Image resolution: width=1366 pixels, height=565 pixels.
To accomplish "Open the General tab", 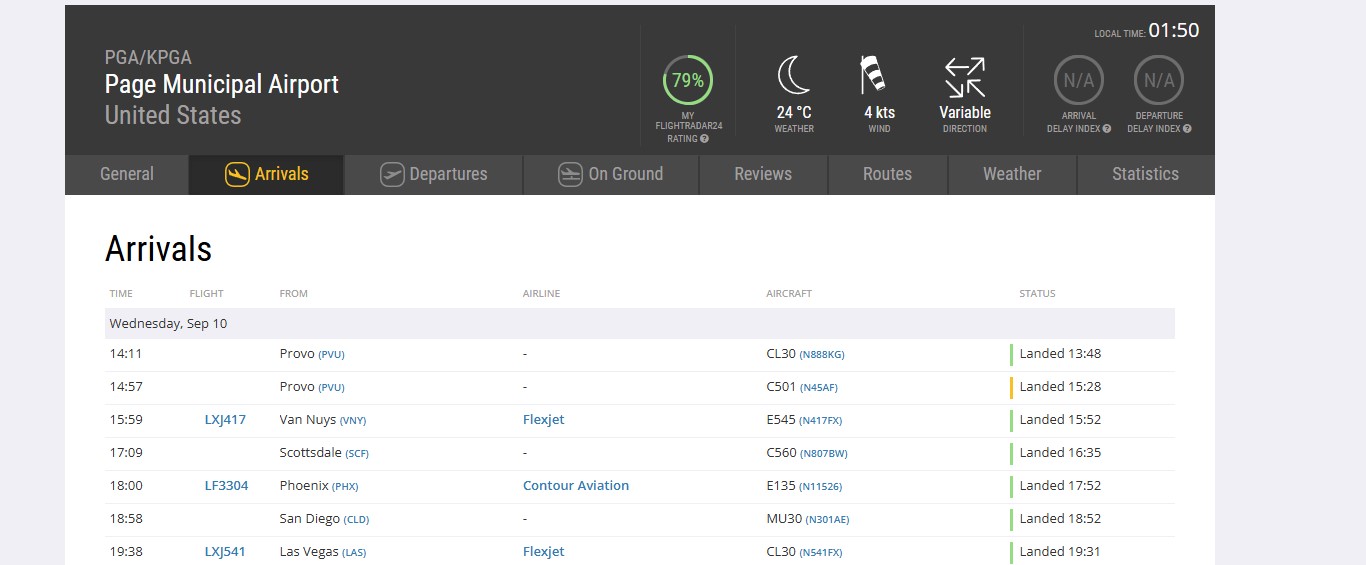I will pyautogui.click(x=127, y=174).
